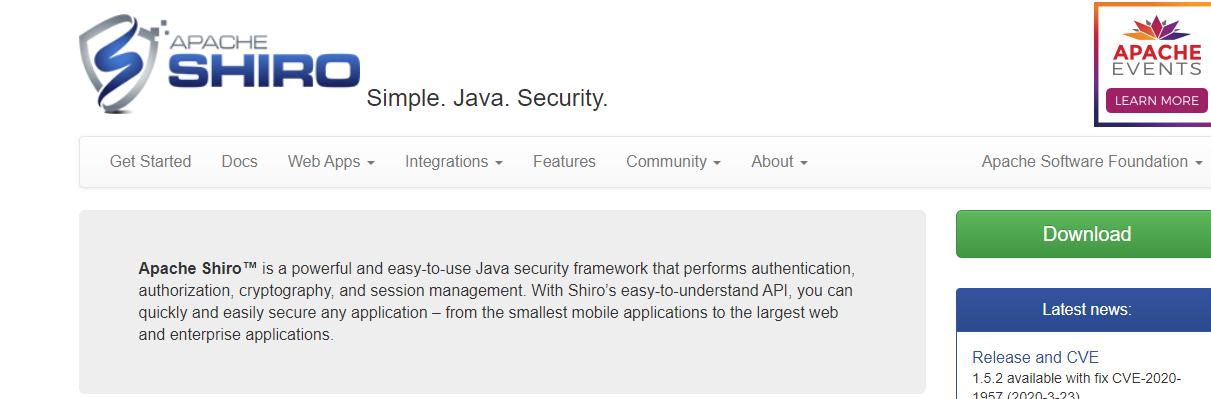Expand the Integrations dropdown menu

[x=453, y=162]
